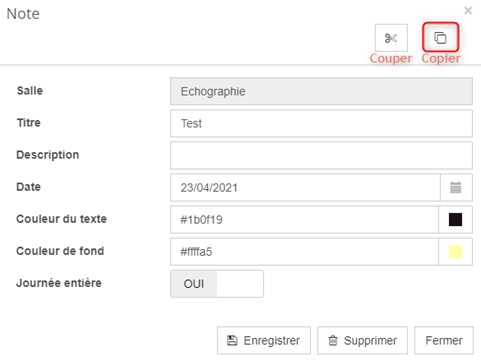The width and height of the screenshot is (481, 361).
Task: Click into the empty Description field
Action: point(321,155)
